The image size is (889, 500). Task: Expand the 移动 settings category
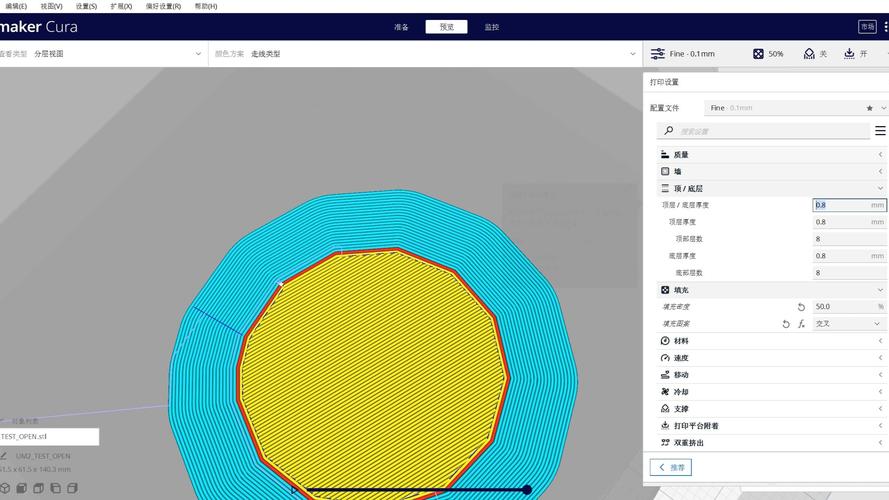880,375
